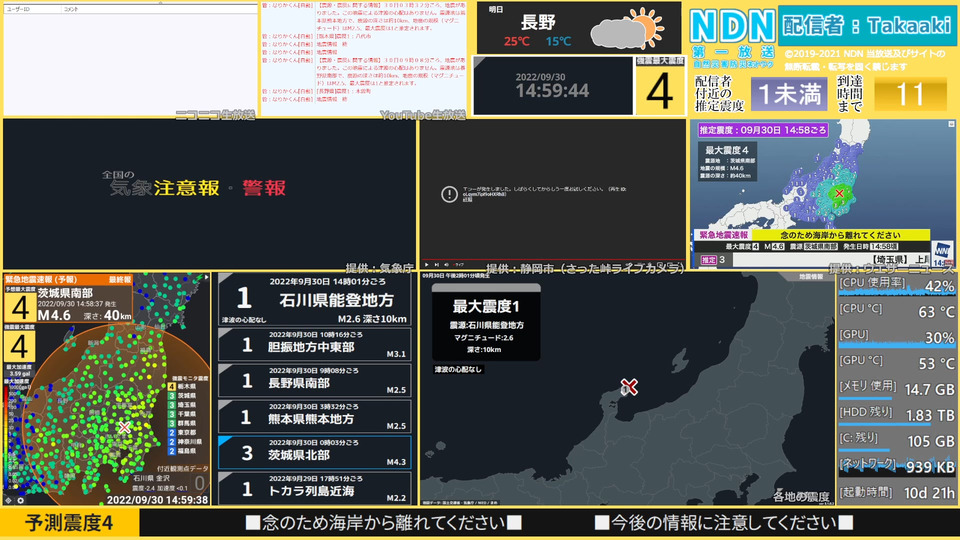Click the ネットワーク 939 KB stat
Screen dimensions: 960x540
tap(896, 466)
